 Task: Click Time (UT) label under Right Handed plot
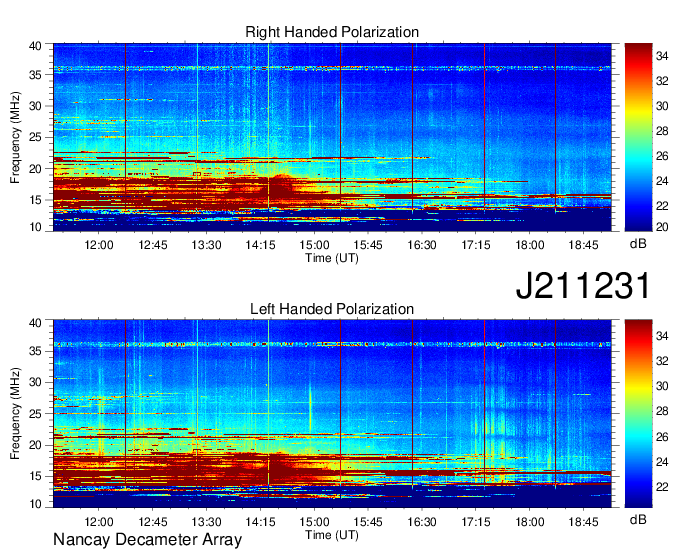point(332,258)
